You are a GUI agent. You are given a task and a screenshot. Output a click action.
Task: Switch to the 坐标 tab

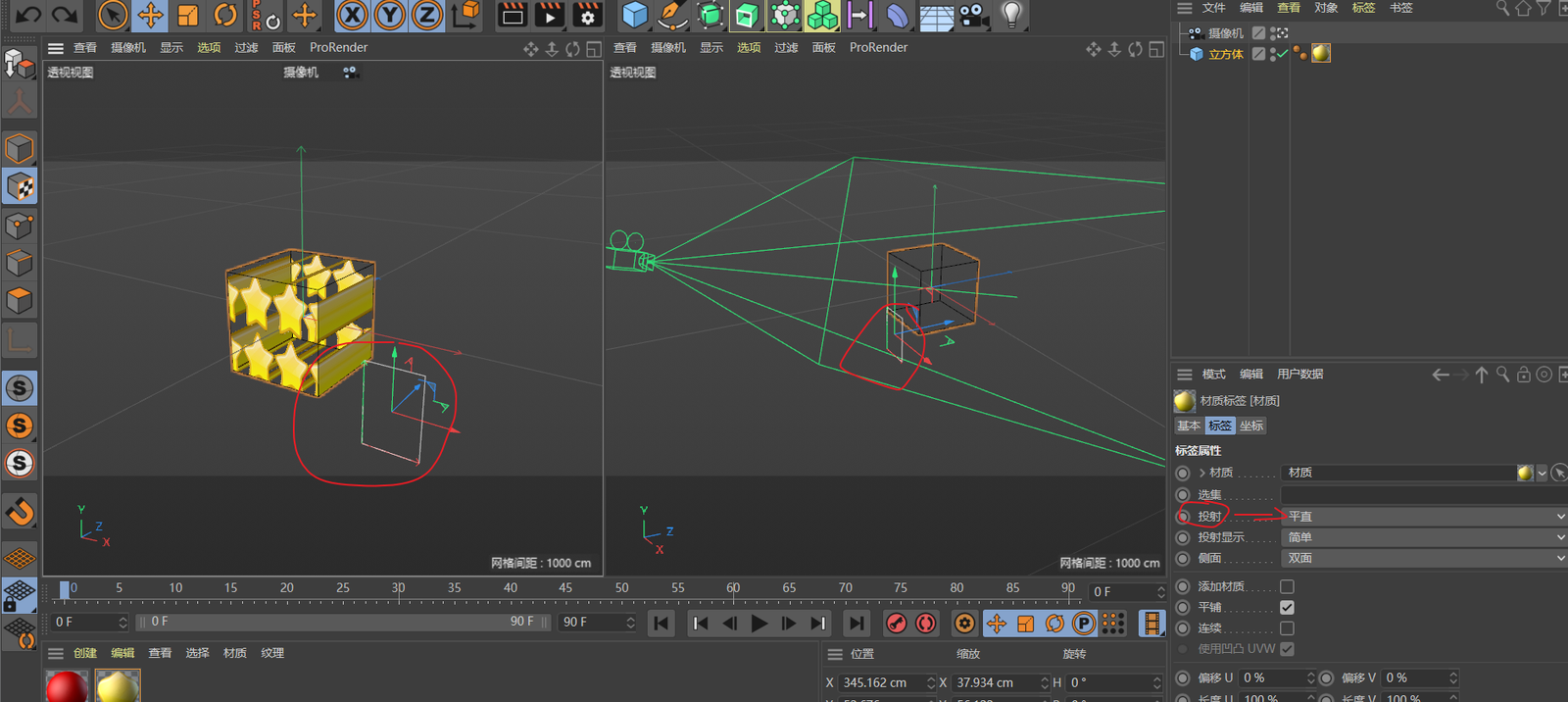coord(1251,426)
